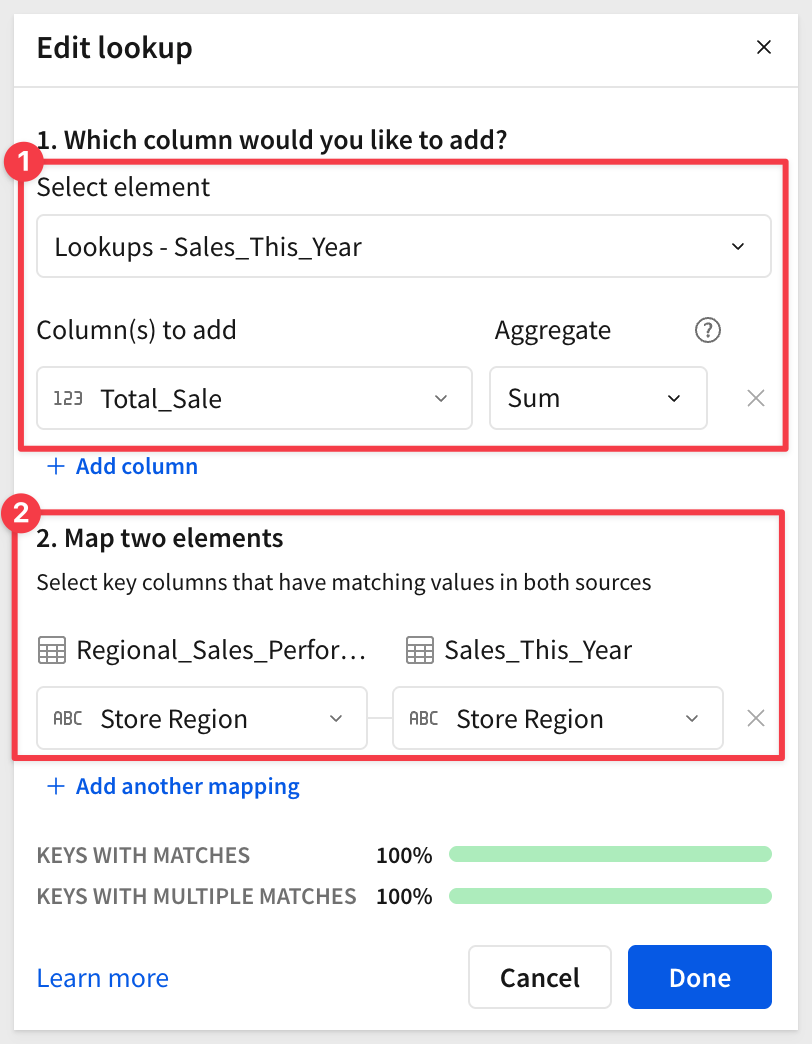This screenshot has height=1044, width=812.
Task: Expand the Total_Sale column dropdown
Action: (x=254, y=398)
